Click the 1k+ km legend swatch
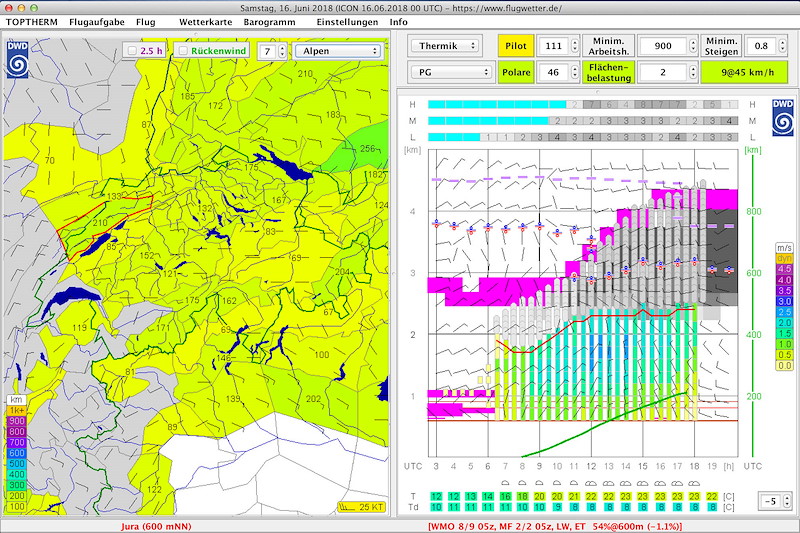The width and height of the screenshot is (800, 533). pos(16,410)
